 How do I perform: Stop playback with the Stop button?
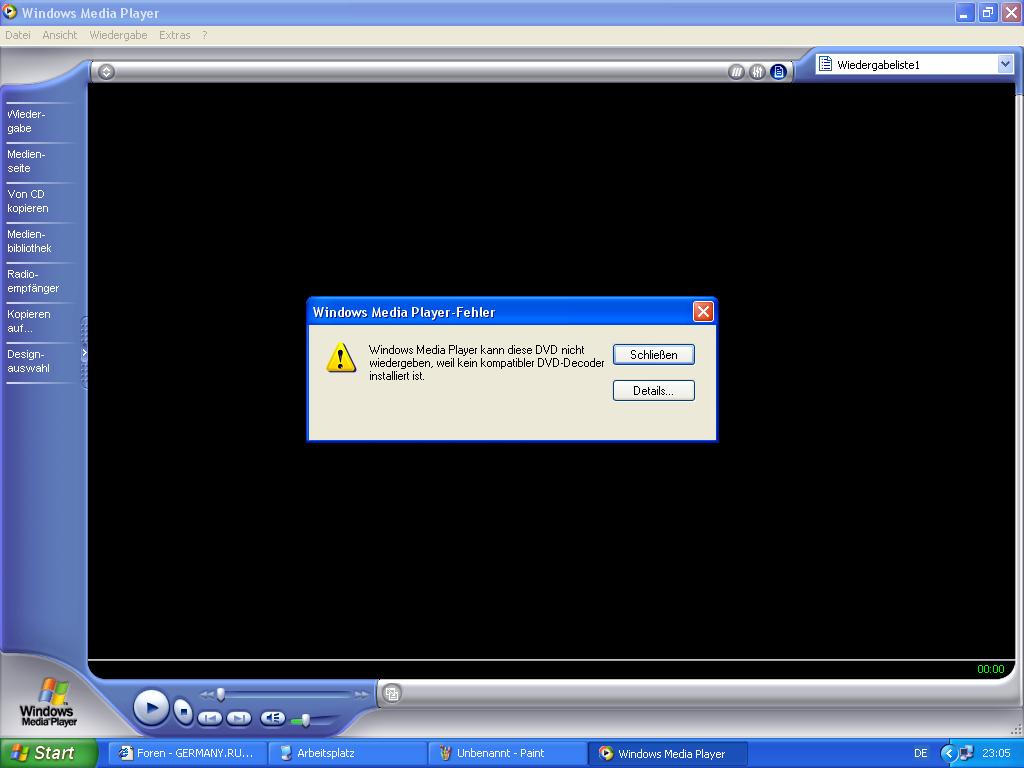184,711
